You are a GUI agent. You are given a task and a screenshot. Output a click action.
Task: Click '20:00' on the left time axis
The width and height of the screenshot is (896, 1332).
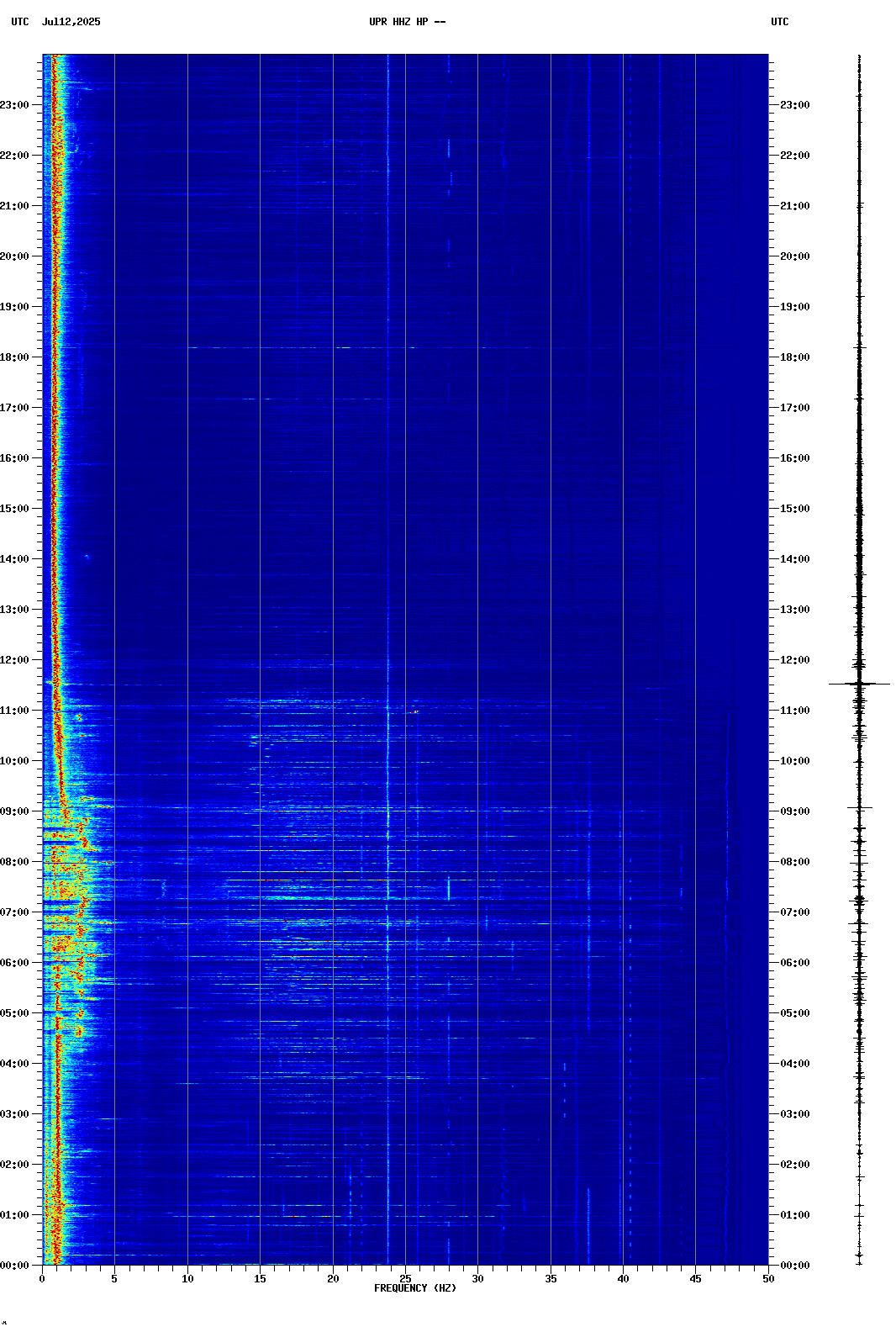click(x=14, y=256)
